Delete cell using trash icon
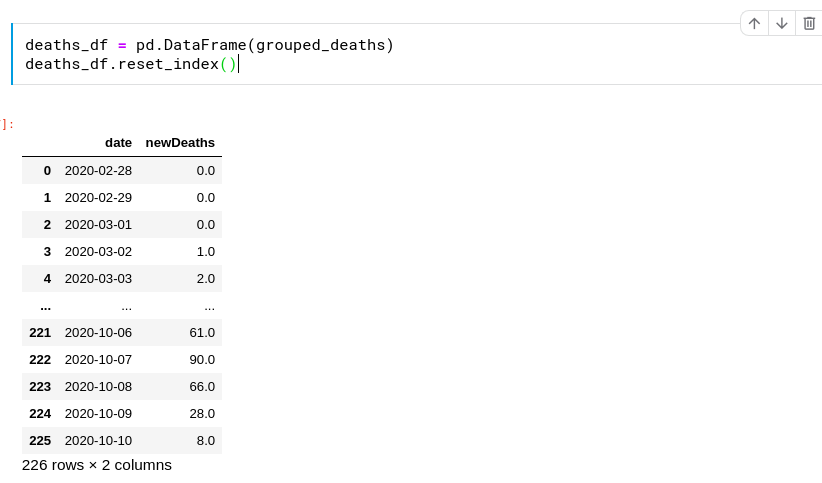The height and width of the screenshot is (483, 822). coord(809,24)
